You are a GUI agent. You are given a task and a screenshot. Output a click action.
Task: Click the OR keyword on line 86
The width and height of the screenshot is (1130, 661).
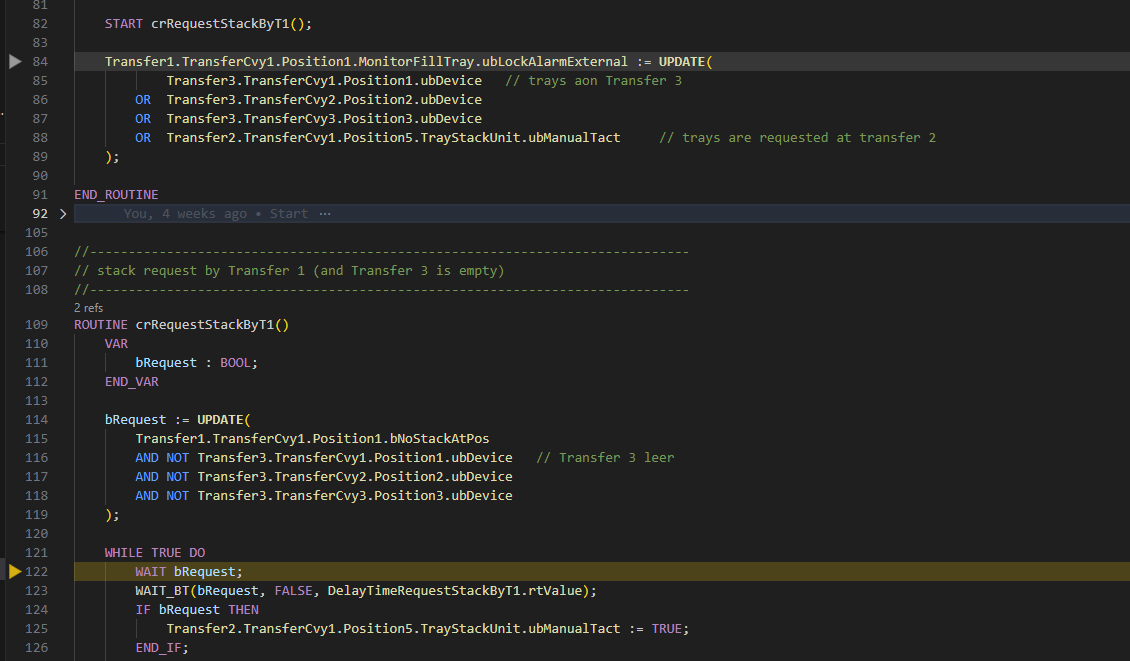coord(143,99)
